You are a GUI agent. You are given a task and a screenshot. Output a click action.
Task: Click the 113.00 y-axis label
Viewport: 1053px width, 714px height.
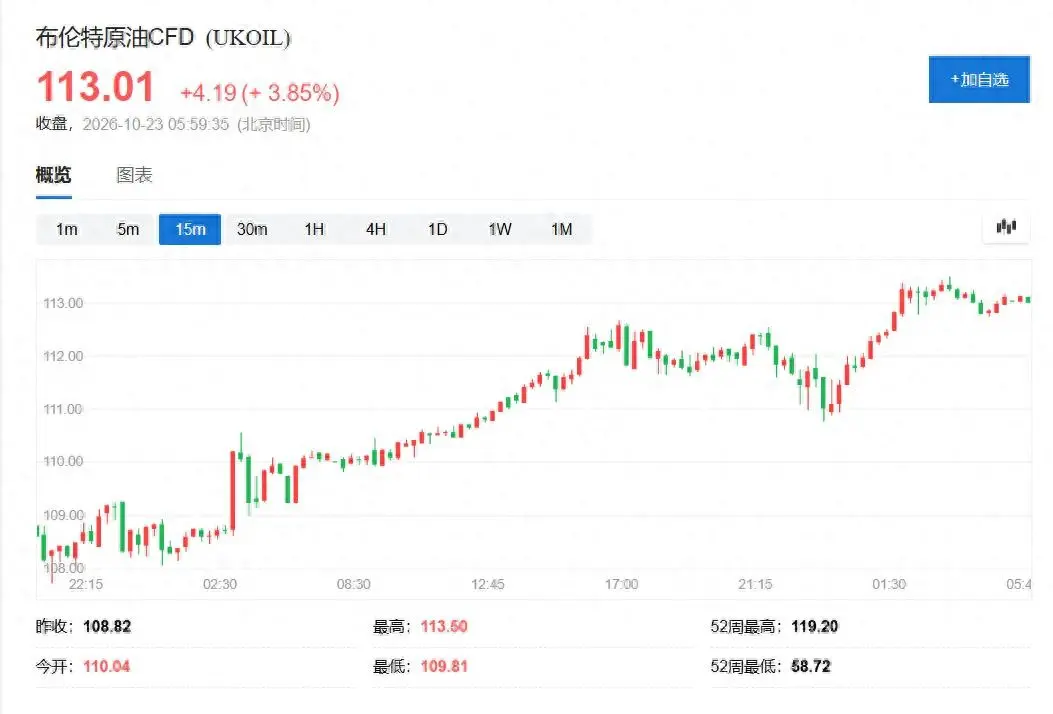point(63,303)
